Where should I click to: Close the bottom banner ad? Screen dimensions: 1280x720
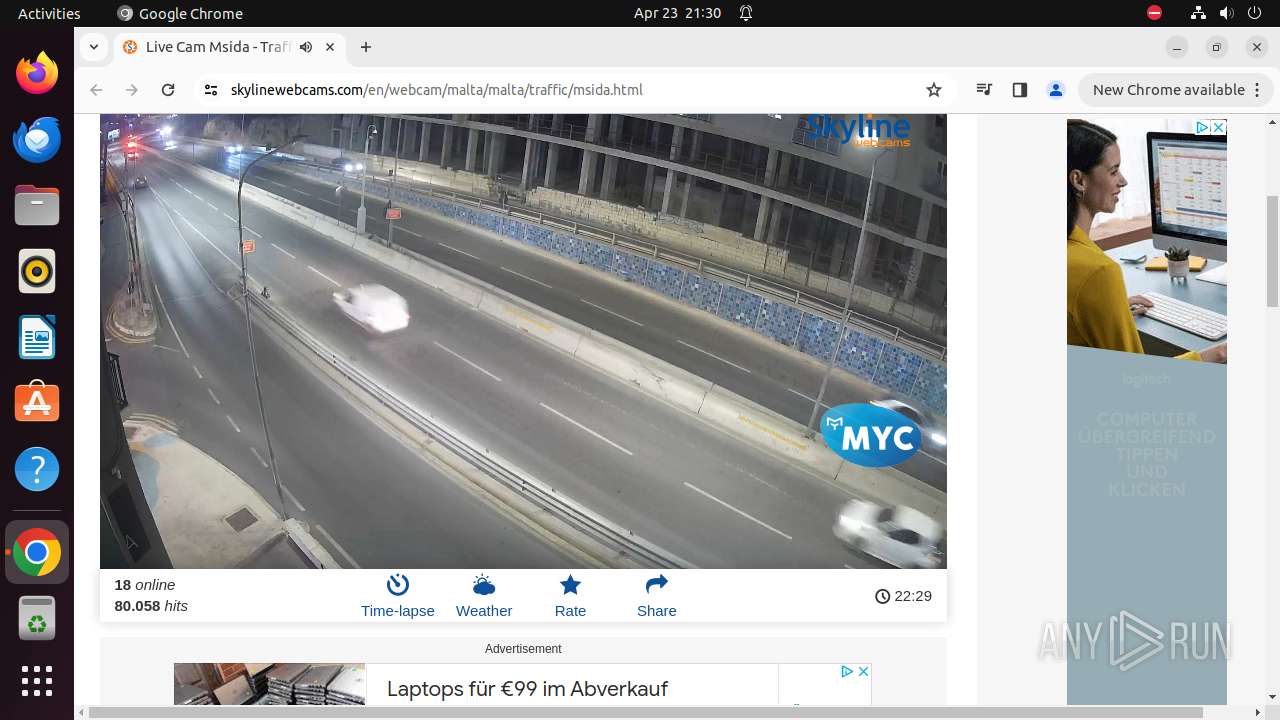tap(864, 671)
